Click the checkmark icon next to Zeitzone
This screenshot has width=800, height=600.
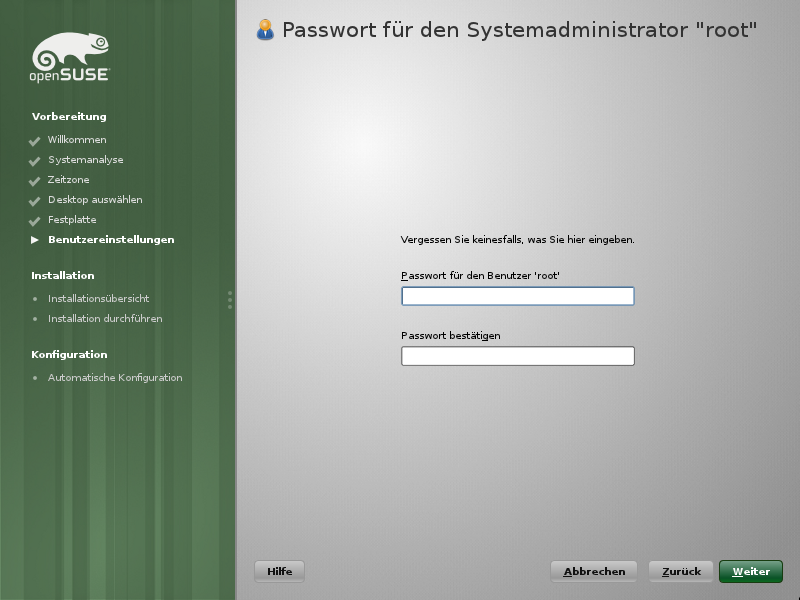click(x=35, y=181)
